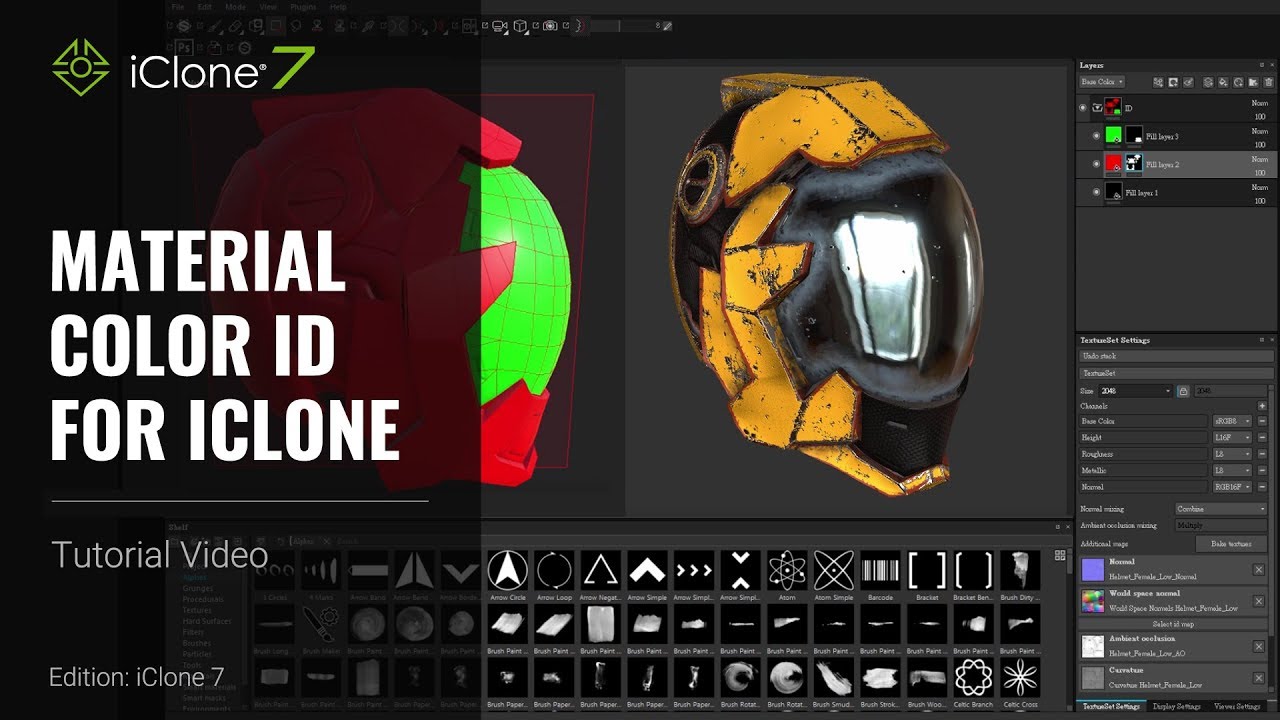
Task: Switch to the Viewer Settings tab
Action: pyautogui.click(x=1238, y=707)
